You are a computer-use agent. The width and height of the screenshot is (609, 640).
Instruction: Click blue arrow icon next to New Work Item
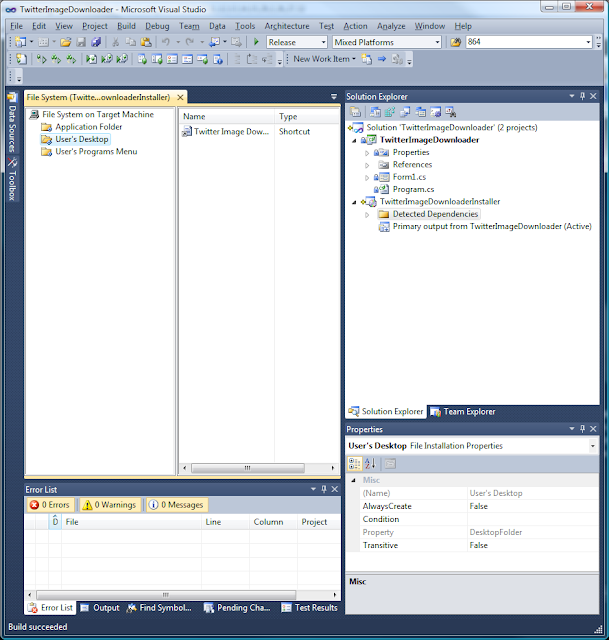(382, 59)
